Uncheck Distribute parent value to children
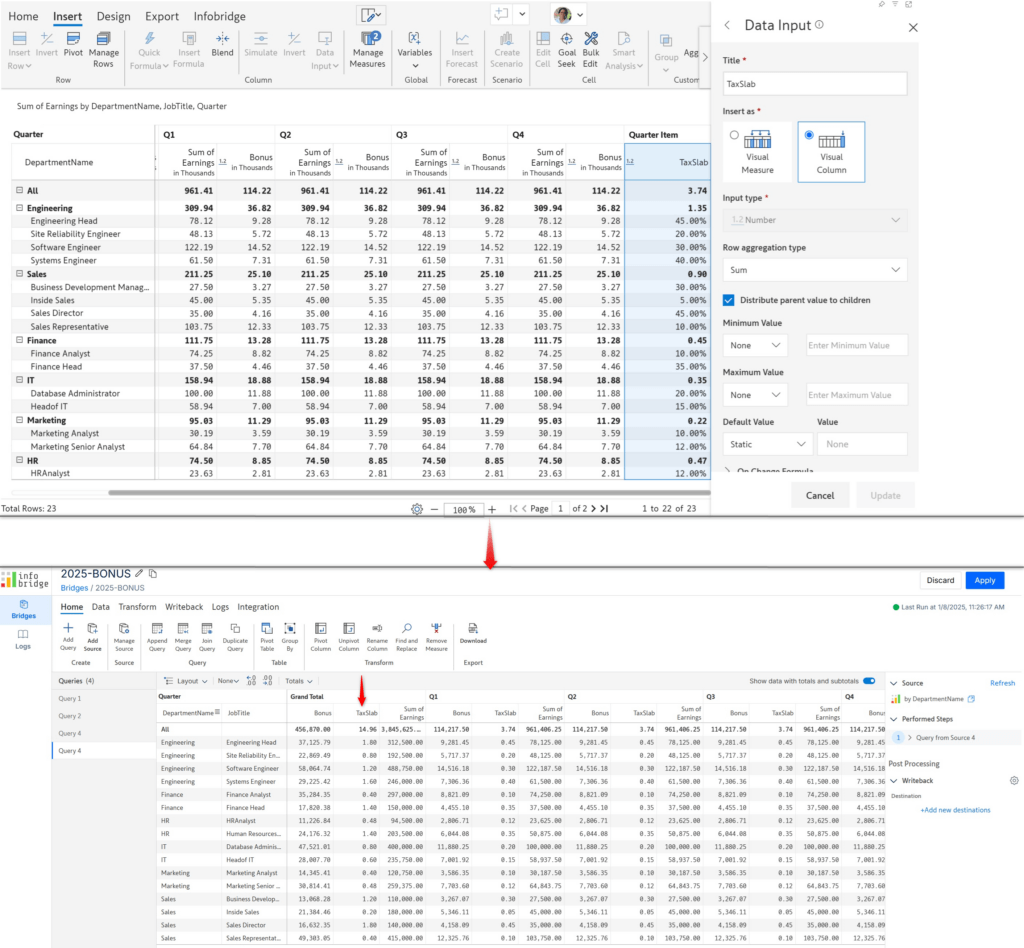The height and width of the screenshot is (948, 1024). (x=729, y=299)
